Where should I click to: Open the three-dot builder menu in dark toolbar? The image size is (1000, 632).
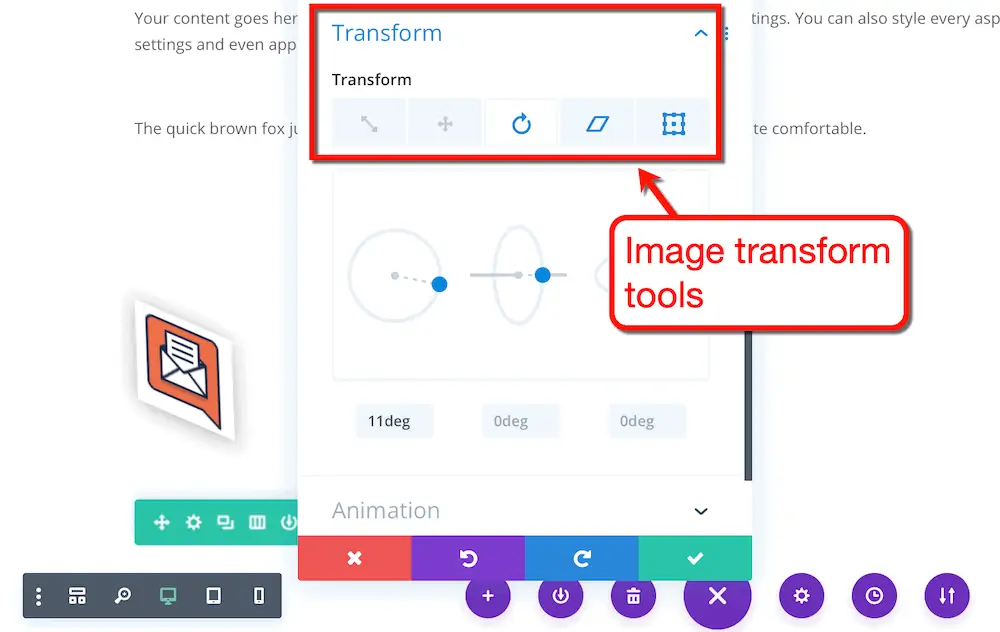(38, 596)
